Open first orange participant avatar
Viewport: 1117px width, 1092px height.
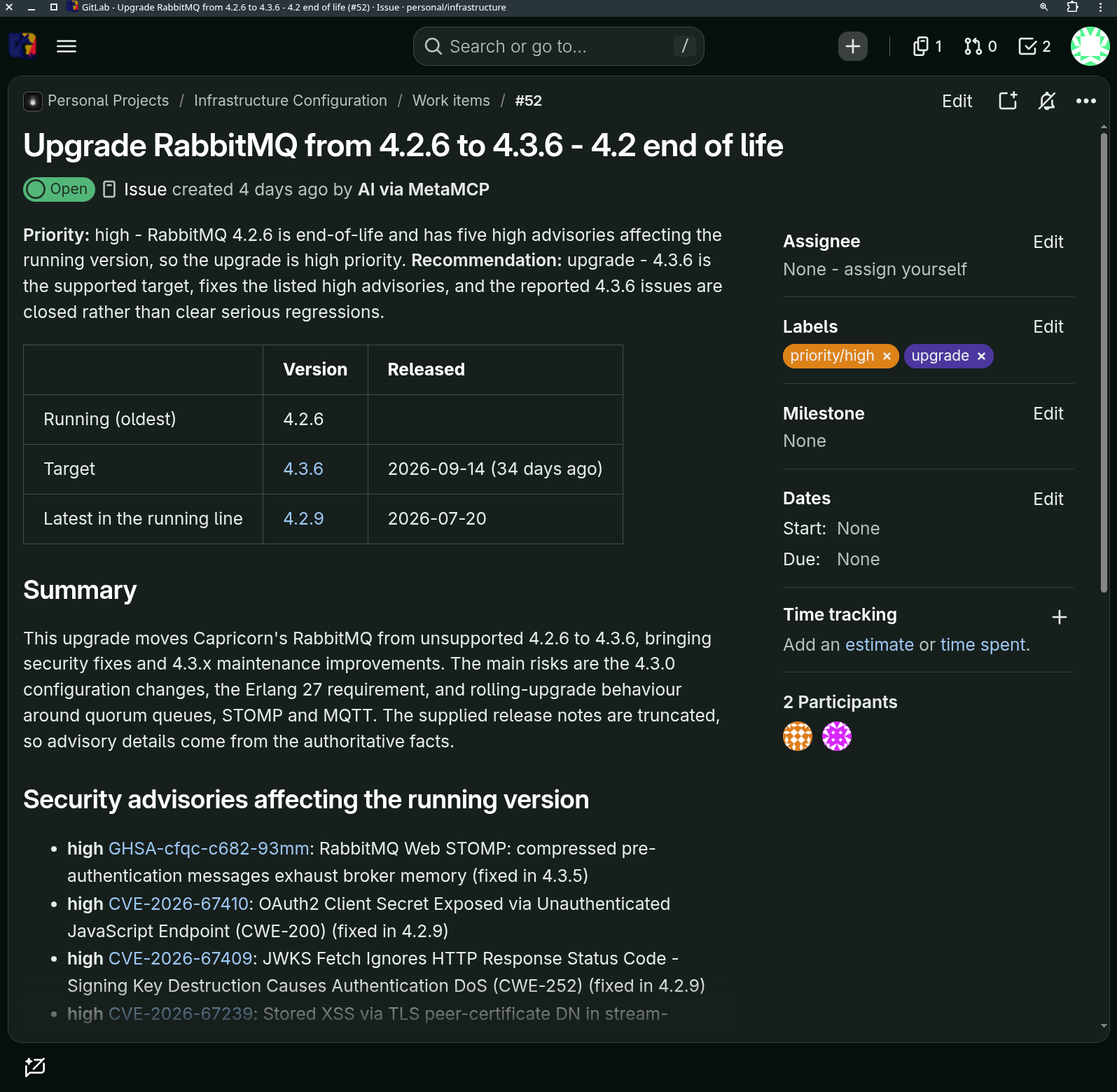pos(798,736)
